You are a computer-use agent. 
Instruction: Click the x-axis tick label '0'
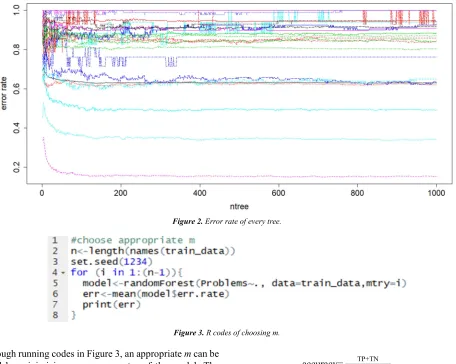coord(42,193)
